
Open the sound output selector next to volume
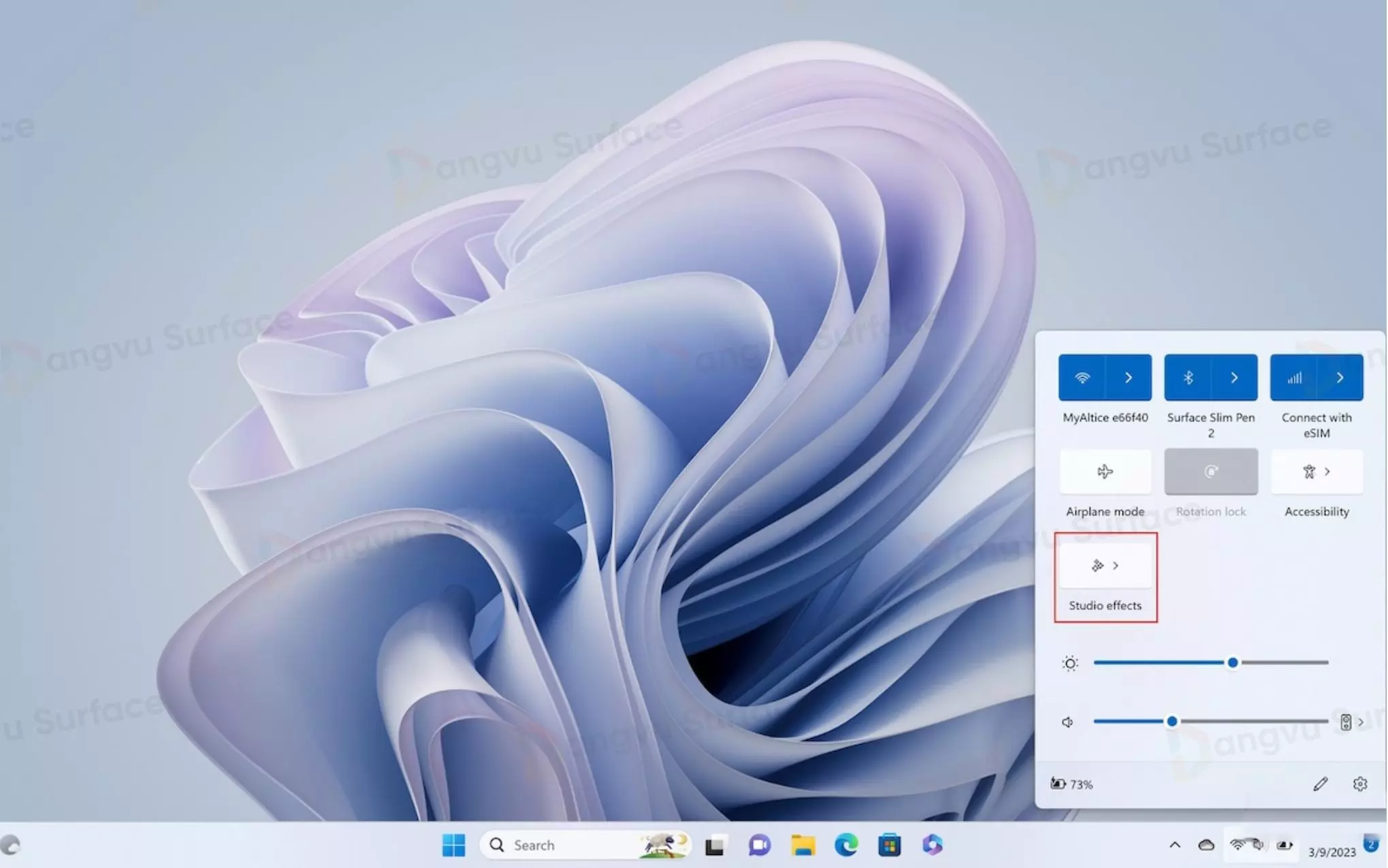1351,722
